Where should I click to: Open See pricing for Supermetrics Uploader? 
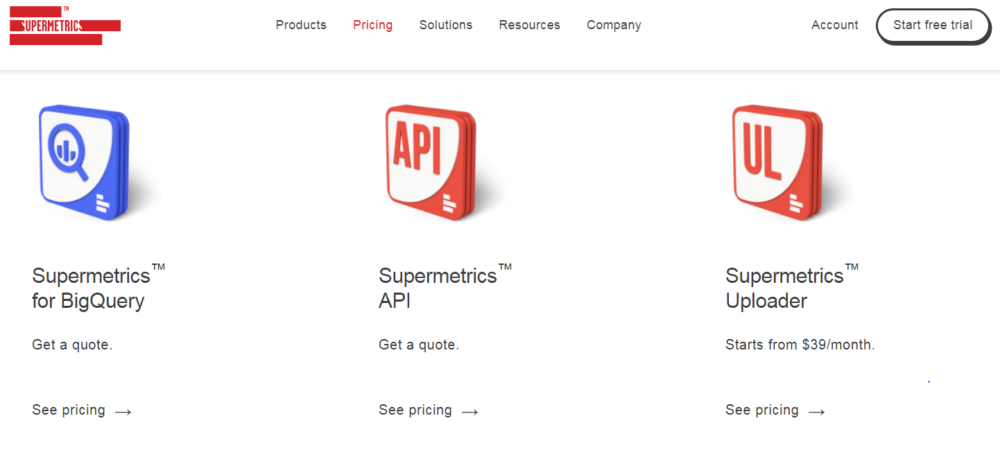coord(763,410)
